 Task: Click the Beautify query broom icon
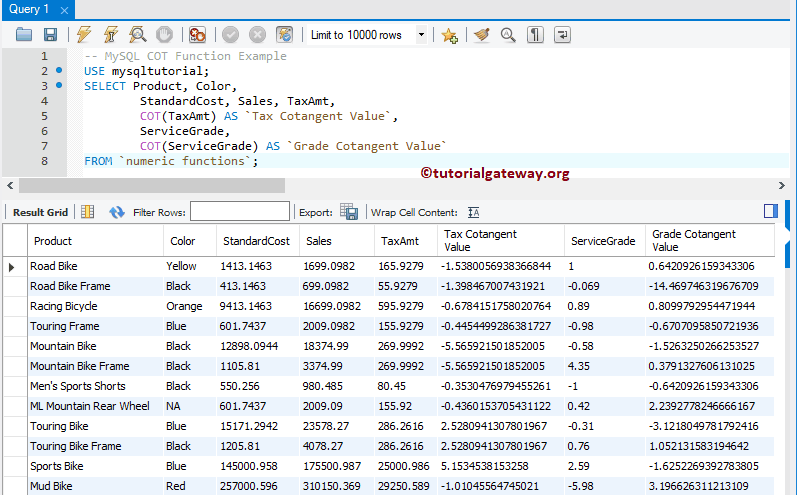tap(481, 35)
